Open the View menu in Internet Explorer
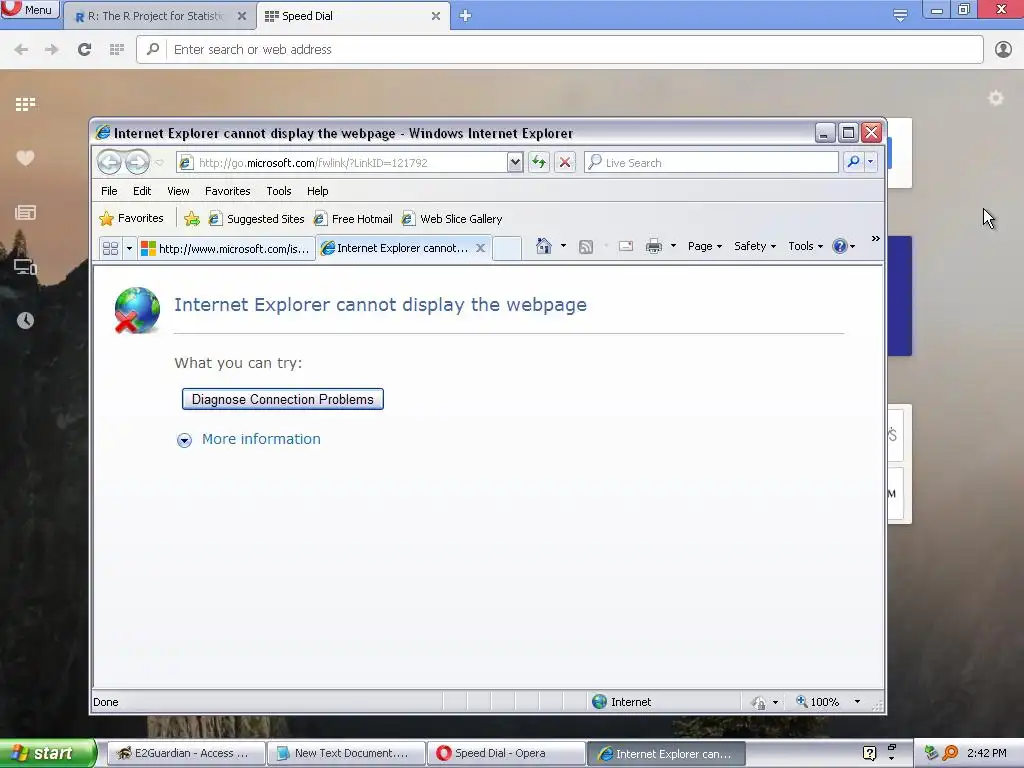 click(178, 191)
